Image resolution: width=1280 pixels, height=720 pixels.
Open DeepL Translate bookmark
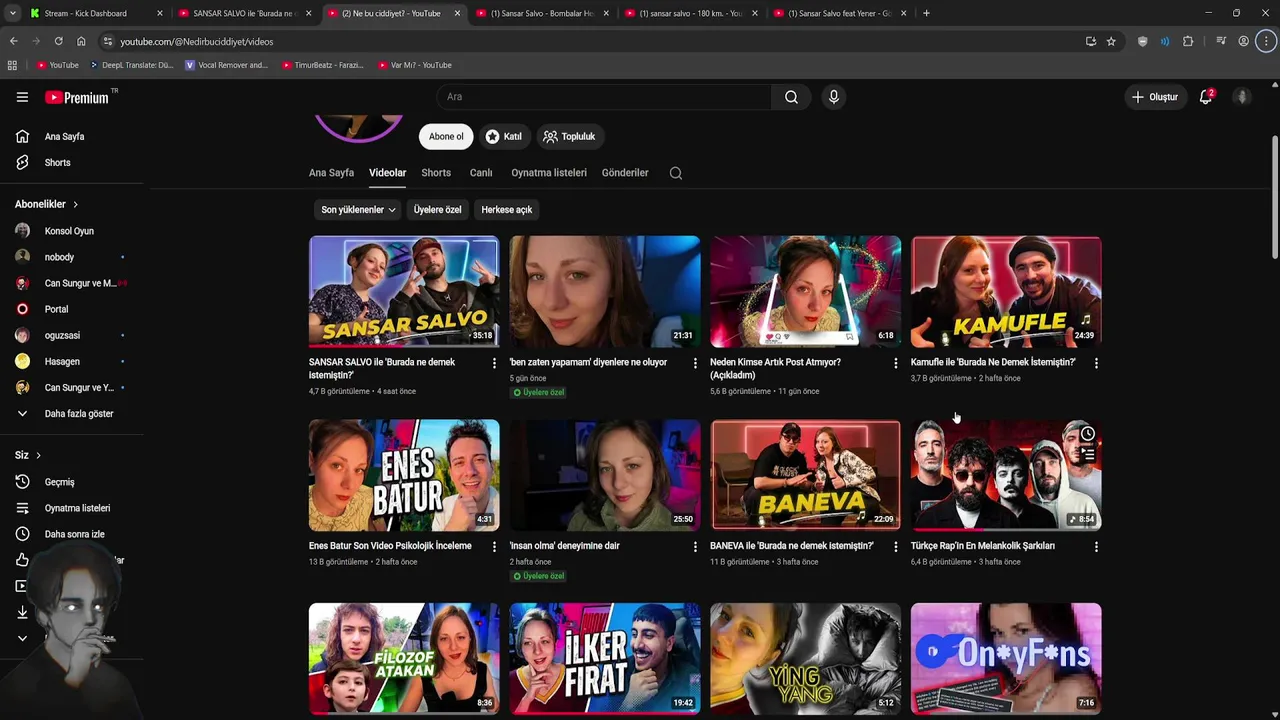click(x=131, y=65)
